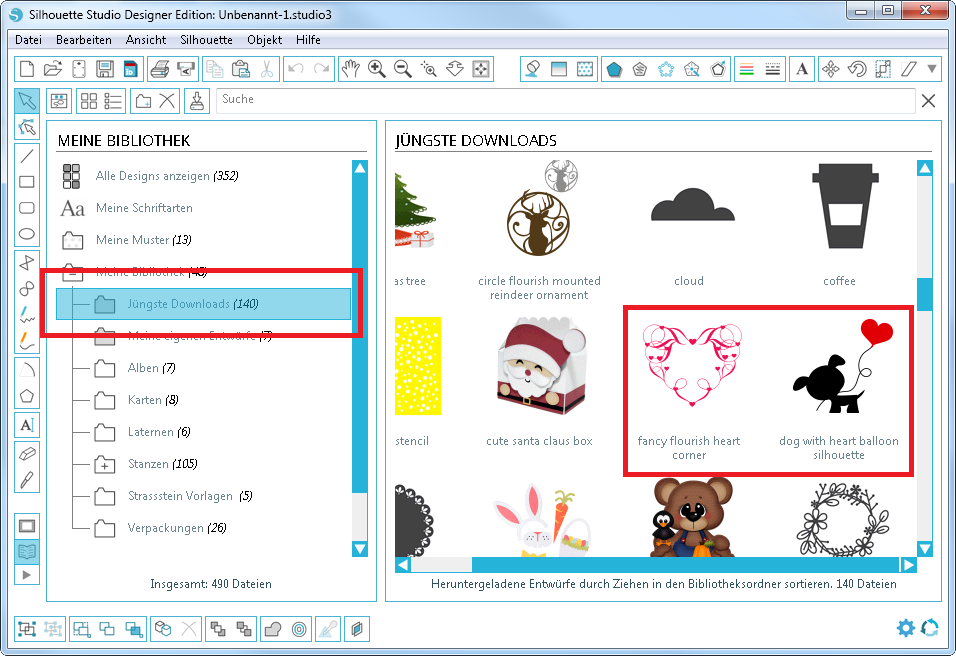Select the dog with heart balloon thumbnail

click(x=838, y=390)
